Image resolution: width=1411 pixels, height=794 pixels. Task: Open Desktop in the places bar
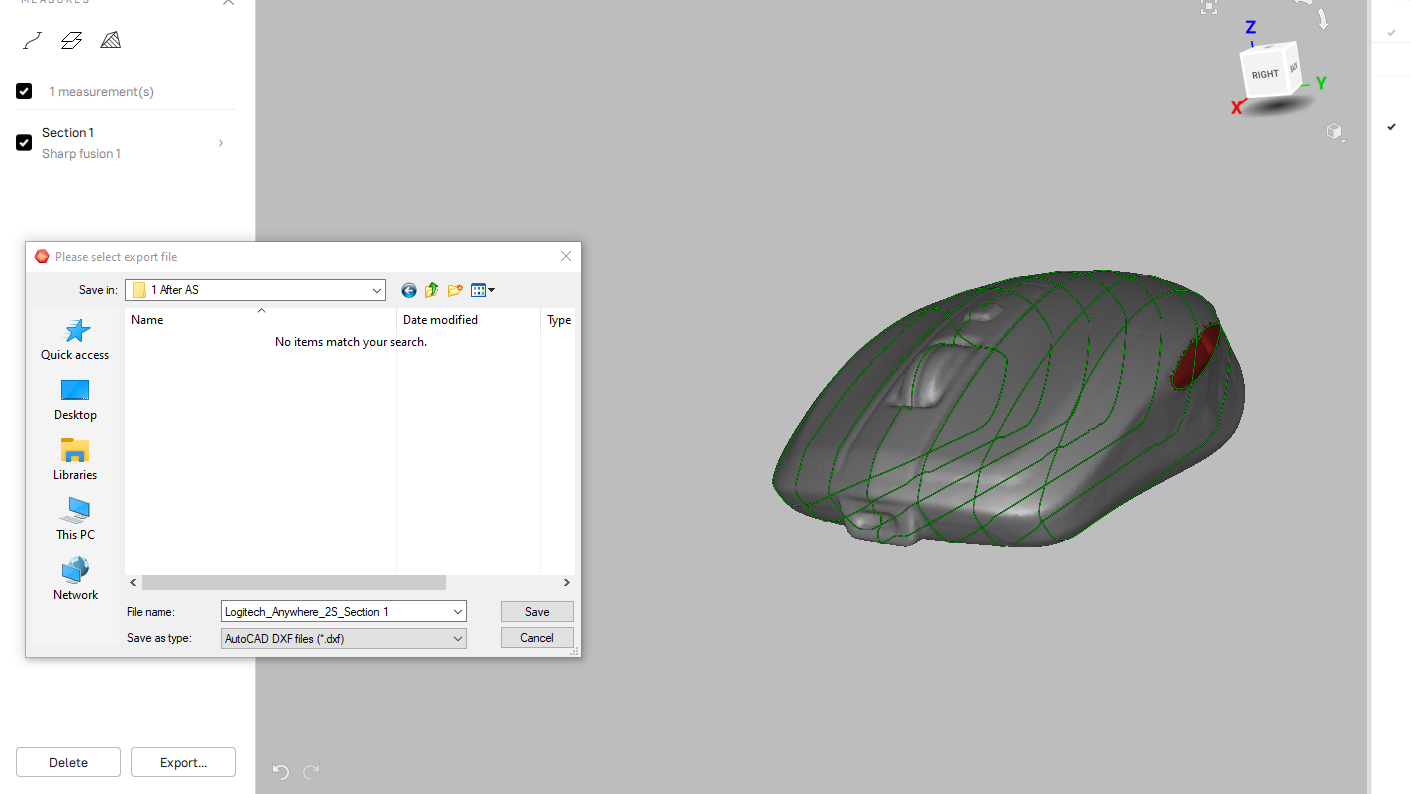coord(75,400)
